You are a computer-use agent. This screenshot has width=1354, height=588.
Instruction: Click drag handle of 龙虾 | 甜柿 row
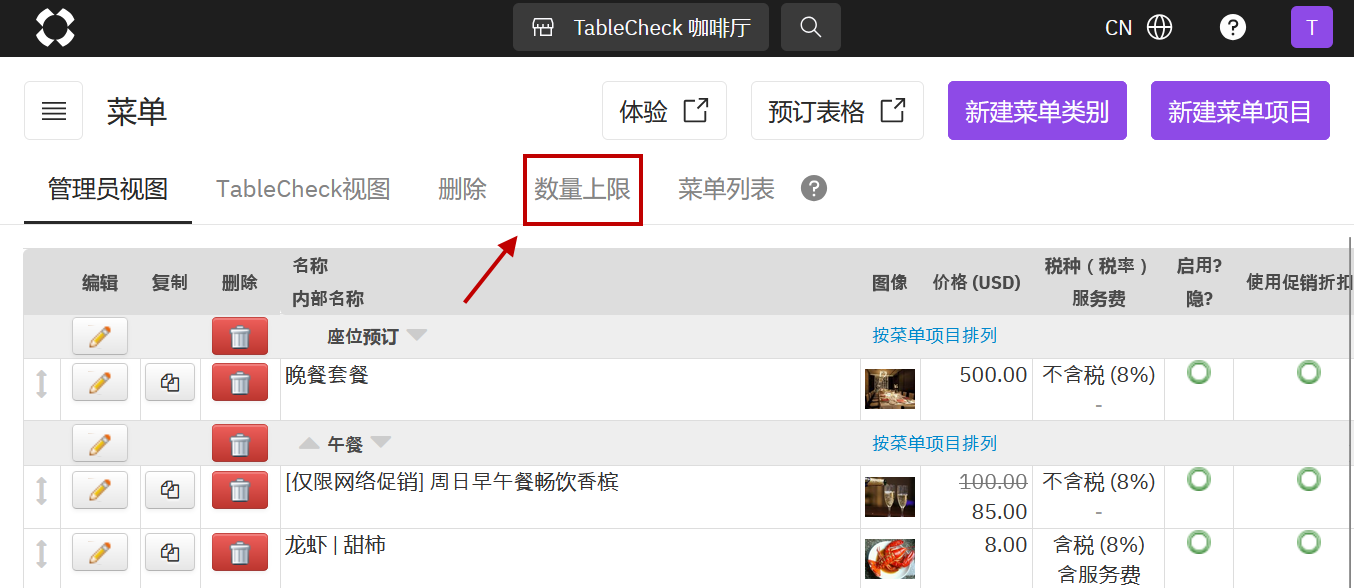41,553
